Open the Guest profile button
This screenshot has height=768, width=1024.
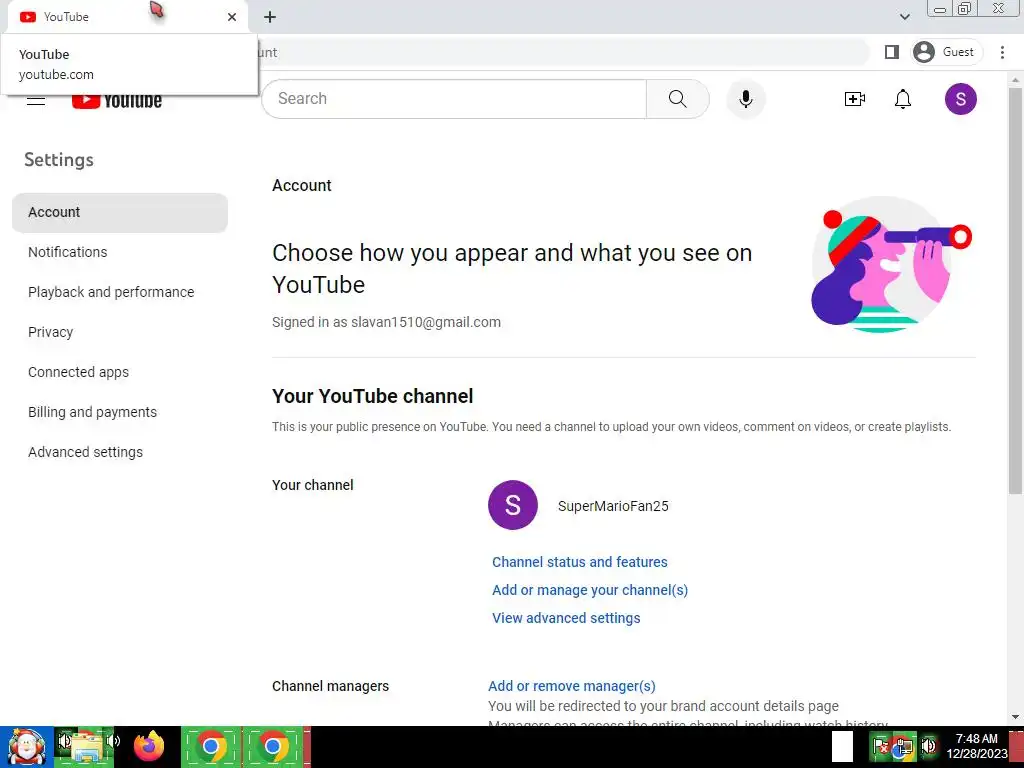pyautogui.click(x=946, y=52)
